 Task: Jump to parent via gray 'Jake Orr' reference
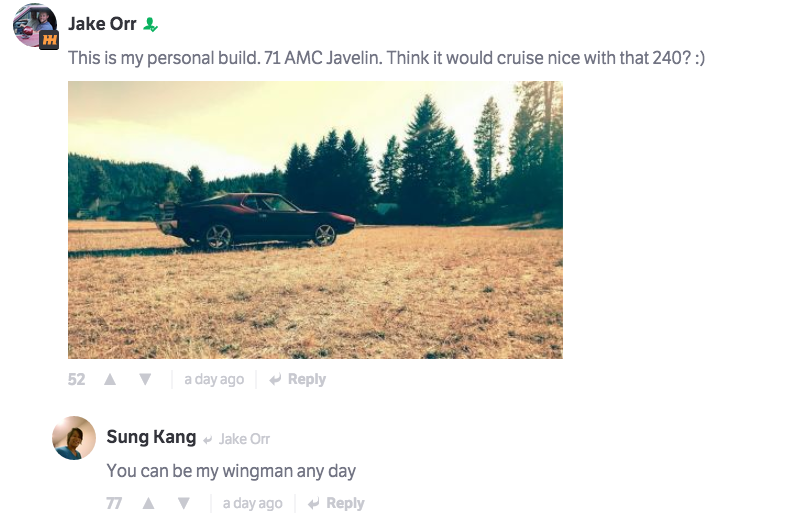[244, 439]
